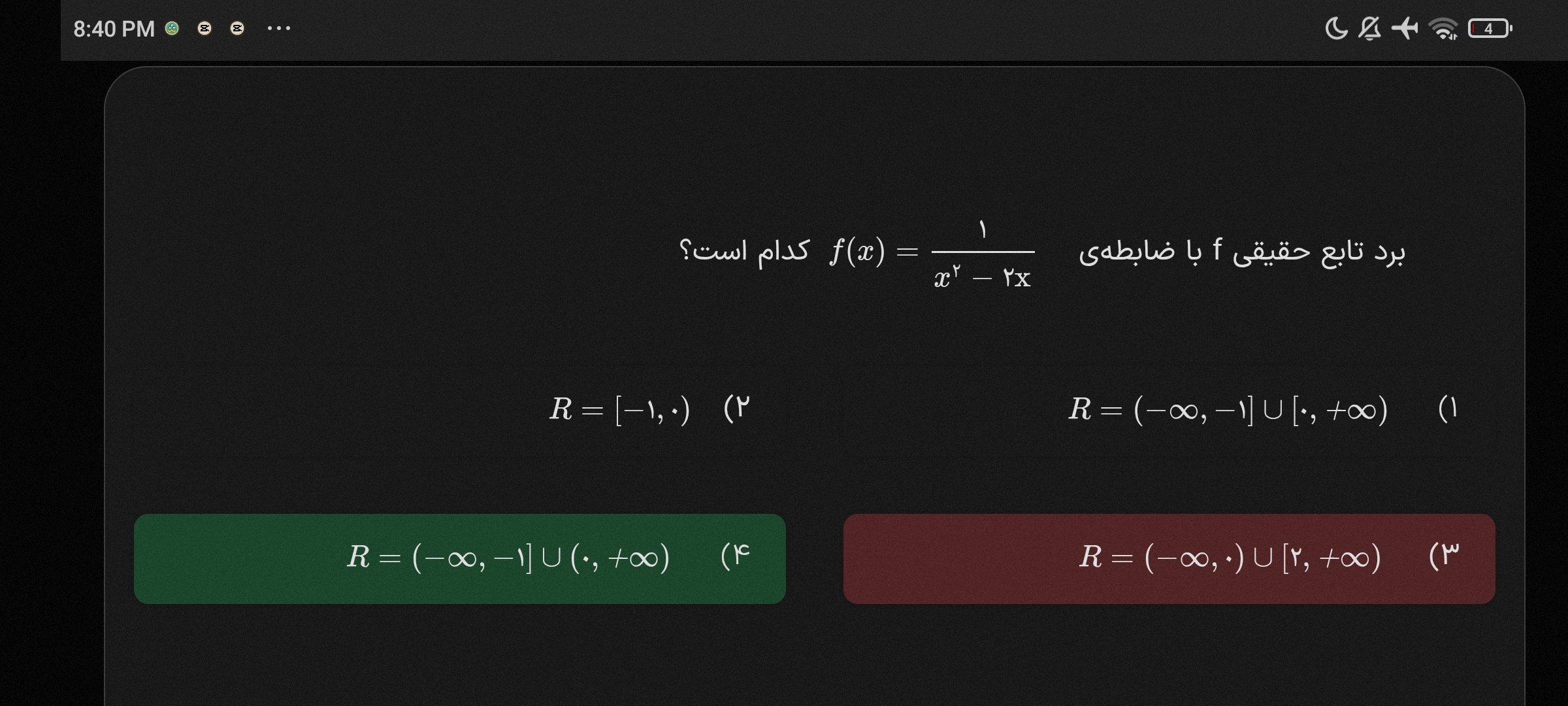The height and width of the screenshot is (706, 1568).
Task: Tap the second CapCut notification icon
Action: (x=237, y=29)
